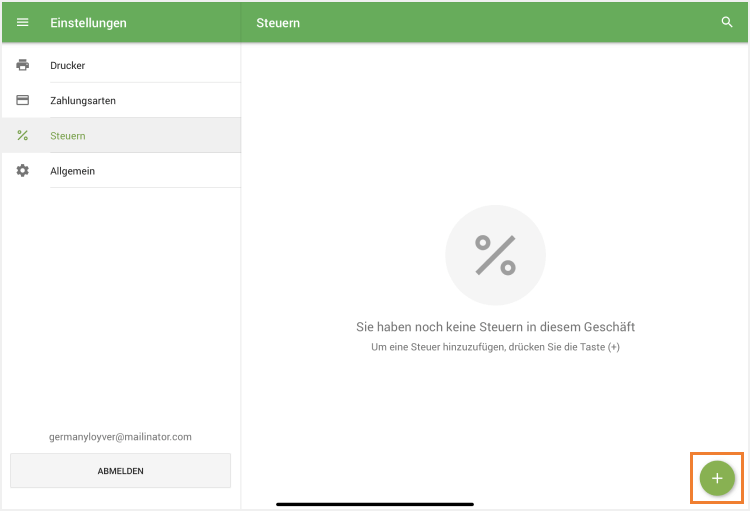750x511 pixels.
Task: Click the gear icon beside Allgemein
Action: click(x=23, y=171)
